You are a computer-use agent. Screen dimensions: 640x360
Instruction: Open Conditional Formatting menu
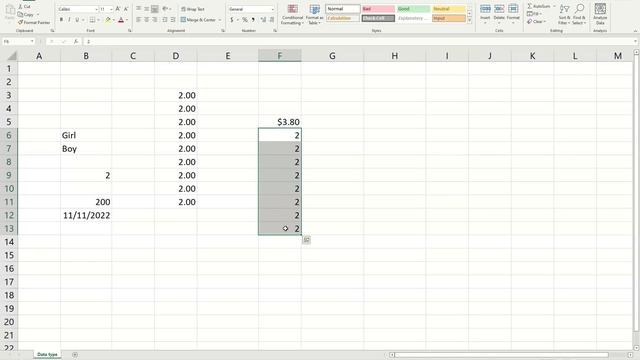tap(292, 14)
